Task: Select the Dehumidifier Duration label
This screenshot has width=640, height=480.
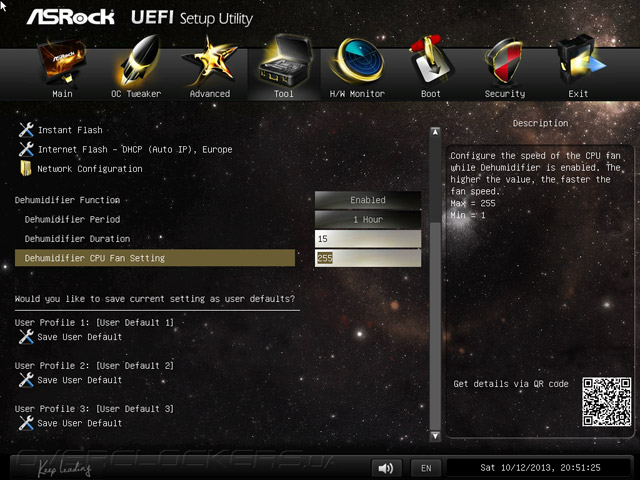Action: (77, 239)
